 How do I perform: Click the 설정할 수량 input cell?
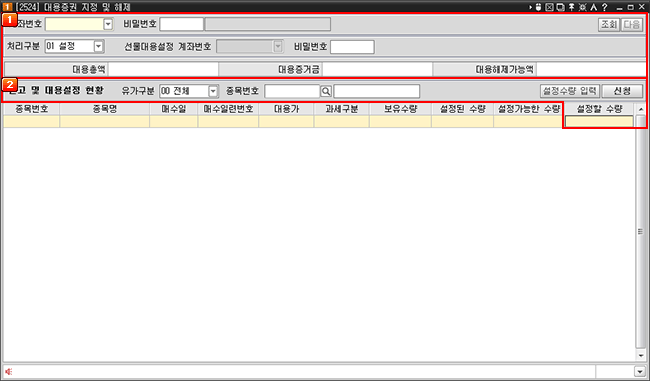[599, 121]
